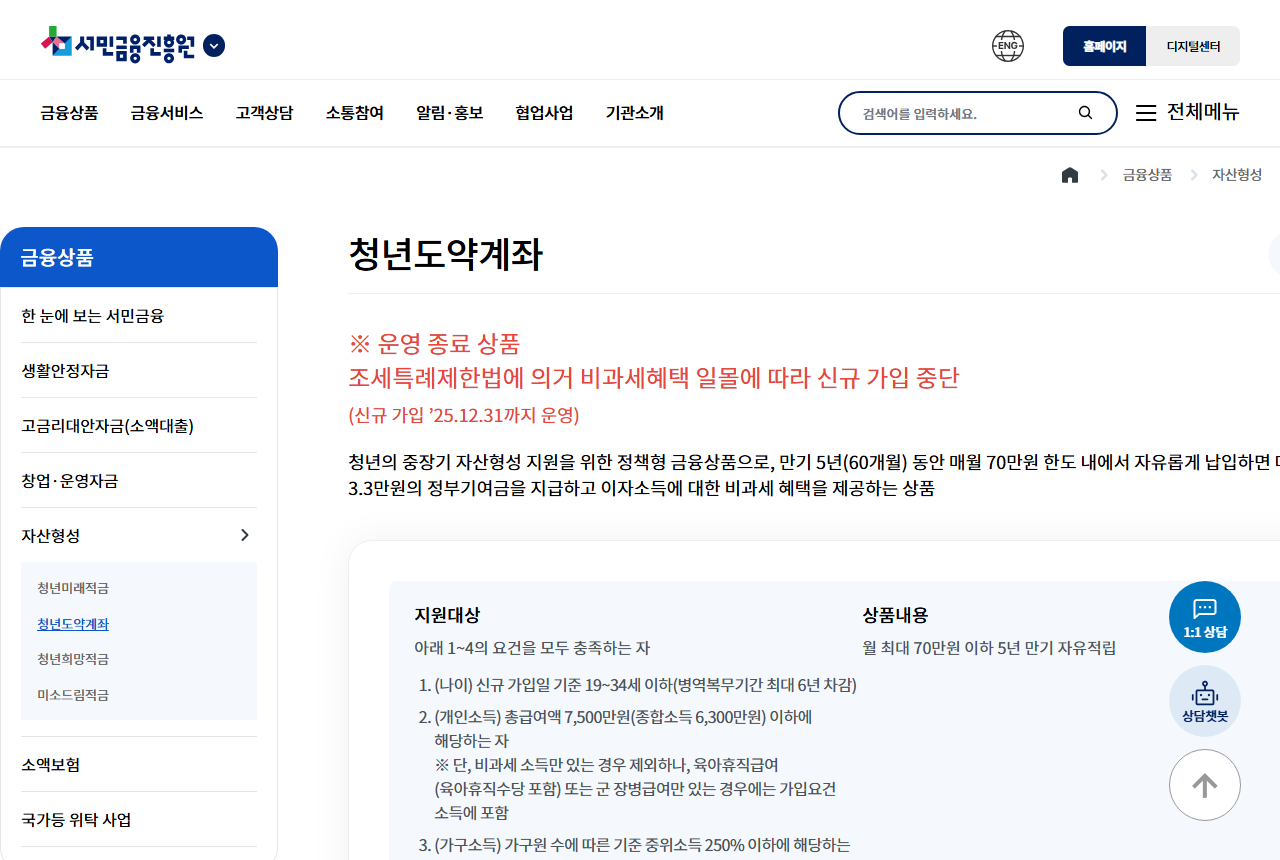Click the 상품내용 heading

tap(896, 615)
